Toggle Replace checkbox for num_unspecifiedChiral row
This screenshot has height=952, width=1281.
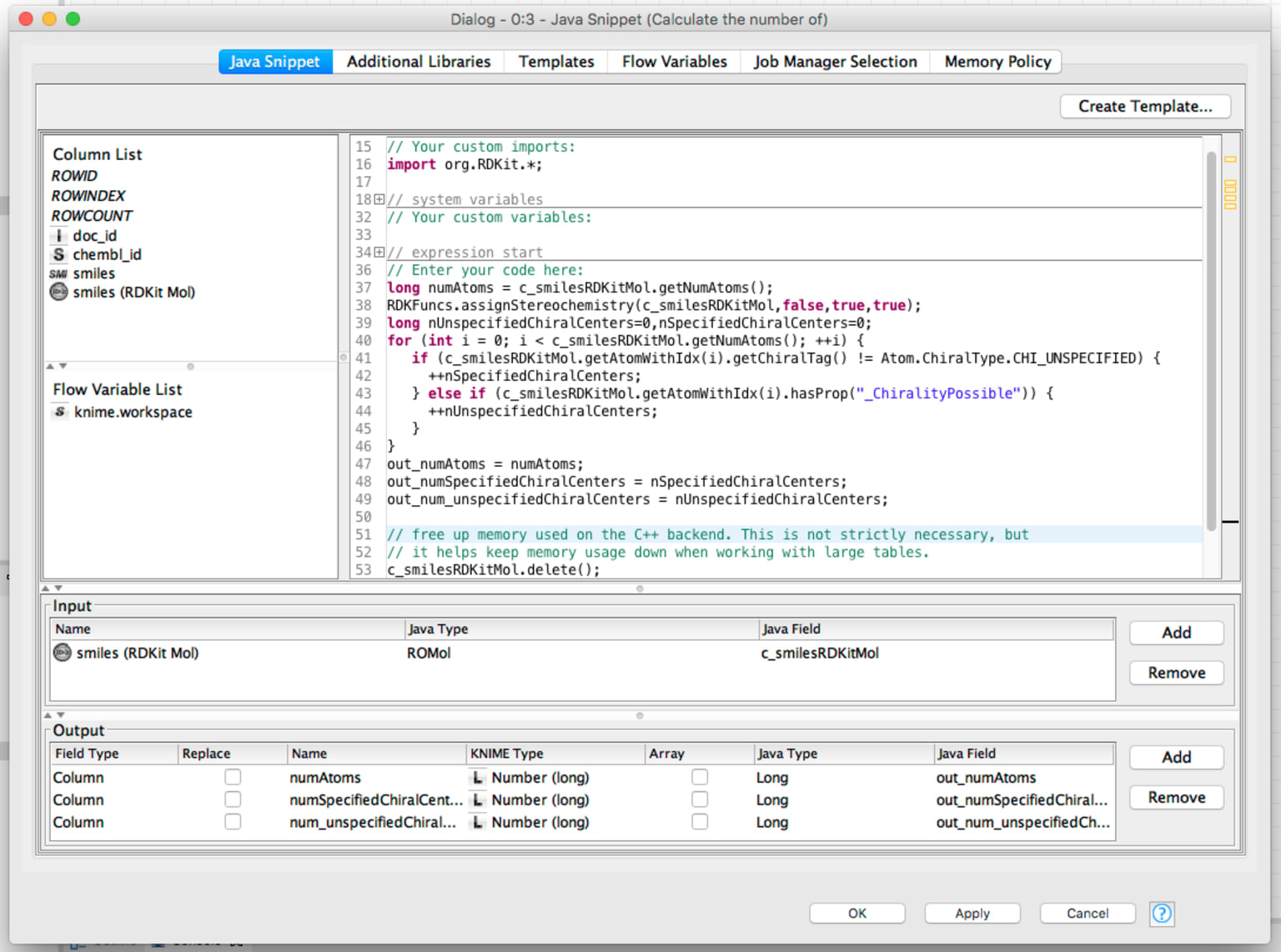(233, 822)
